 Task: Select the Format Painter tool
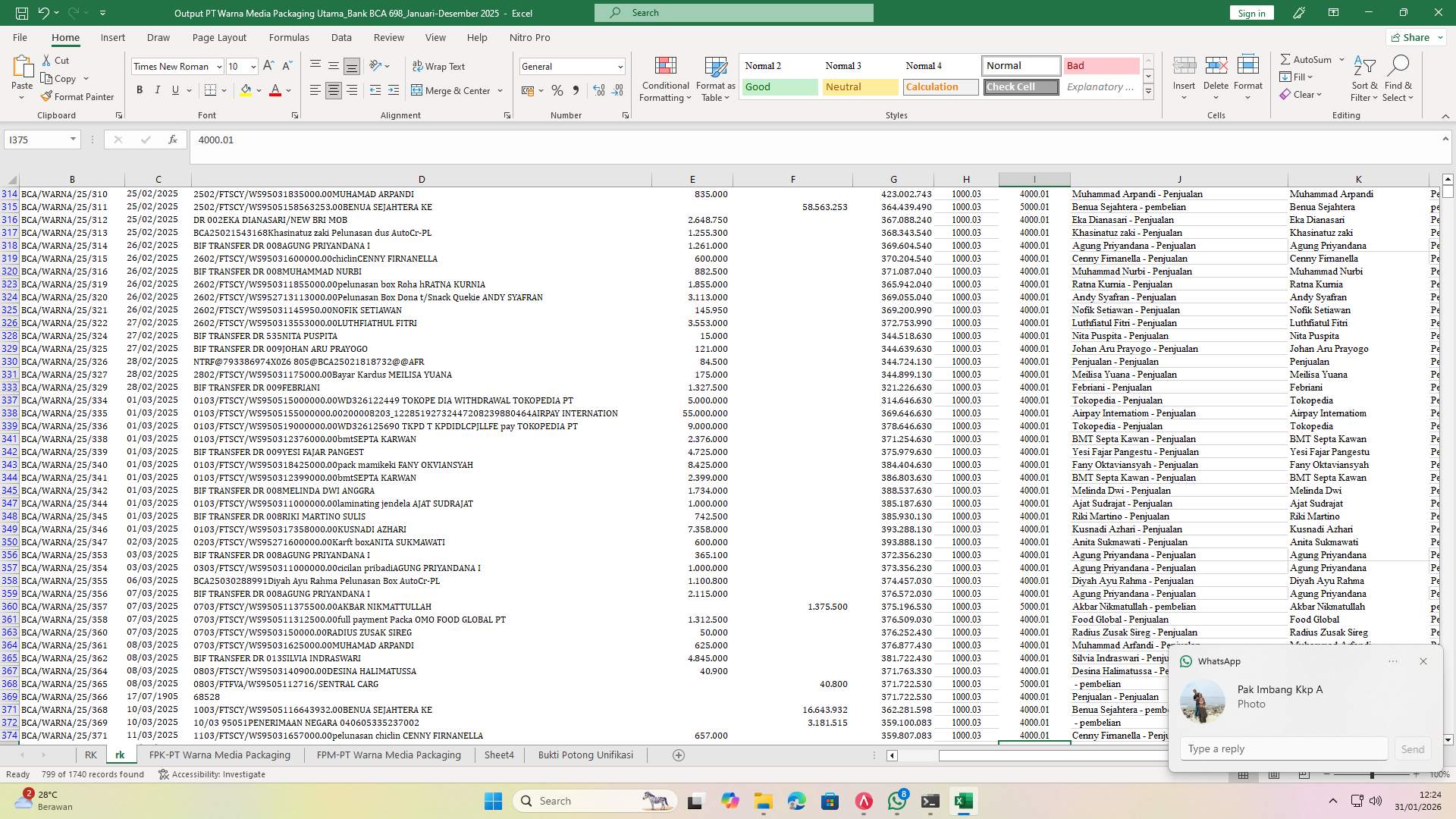pos(78,96)
